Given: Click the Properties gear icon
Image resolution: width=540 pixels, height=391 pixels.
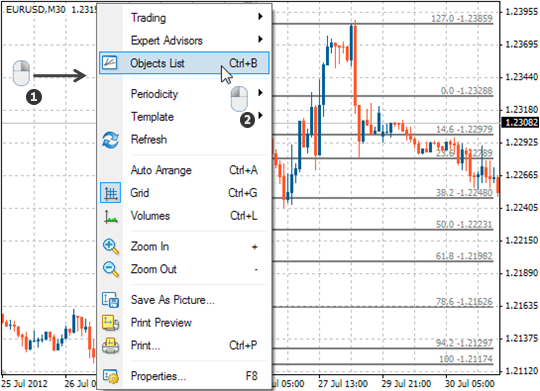Looking at the screenshot, I should (x=111, y=376).
